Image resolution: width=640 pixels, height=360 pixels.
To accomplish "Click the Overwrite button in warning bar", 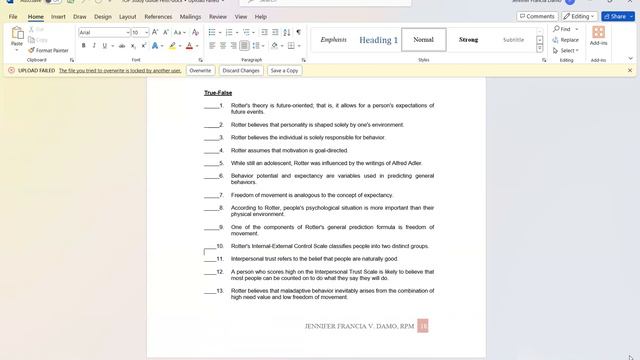I will pyautogui.click(x=200, y=71).
